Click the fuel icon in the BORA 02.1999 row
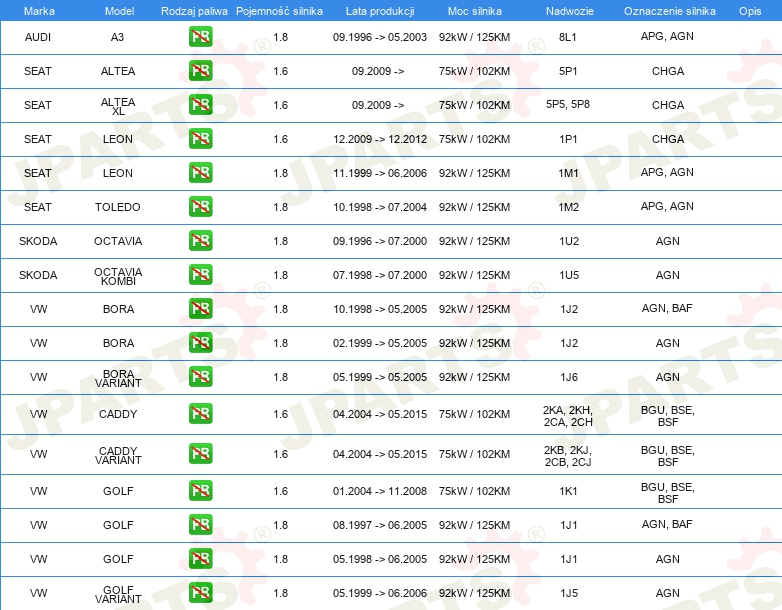 coord(200,342)
